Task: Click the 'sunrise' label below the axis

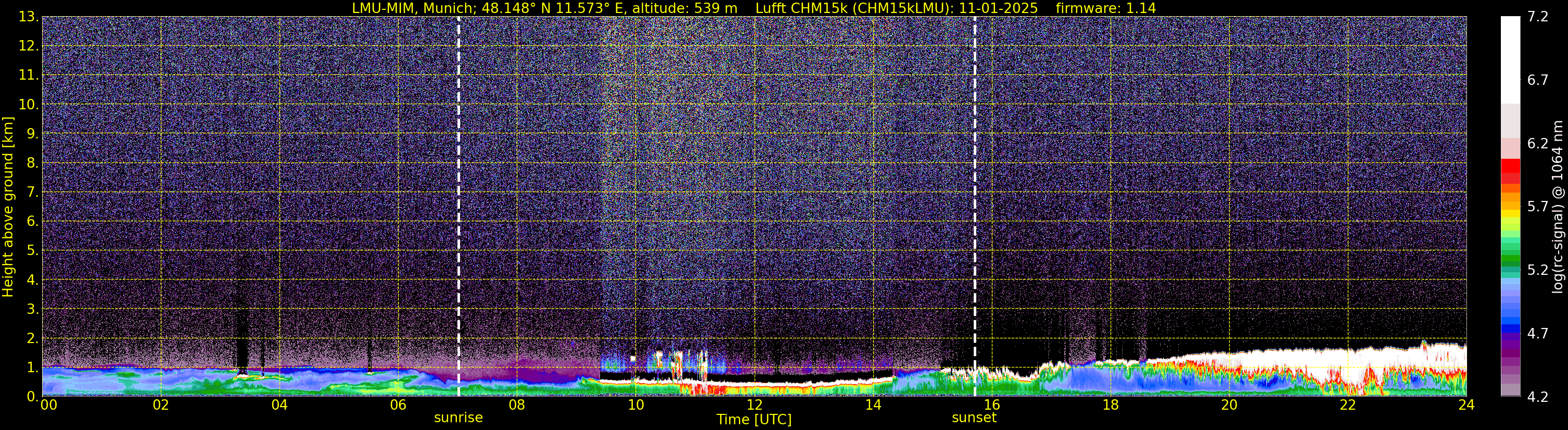Action: coord(458,418)
